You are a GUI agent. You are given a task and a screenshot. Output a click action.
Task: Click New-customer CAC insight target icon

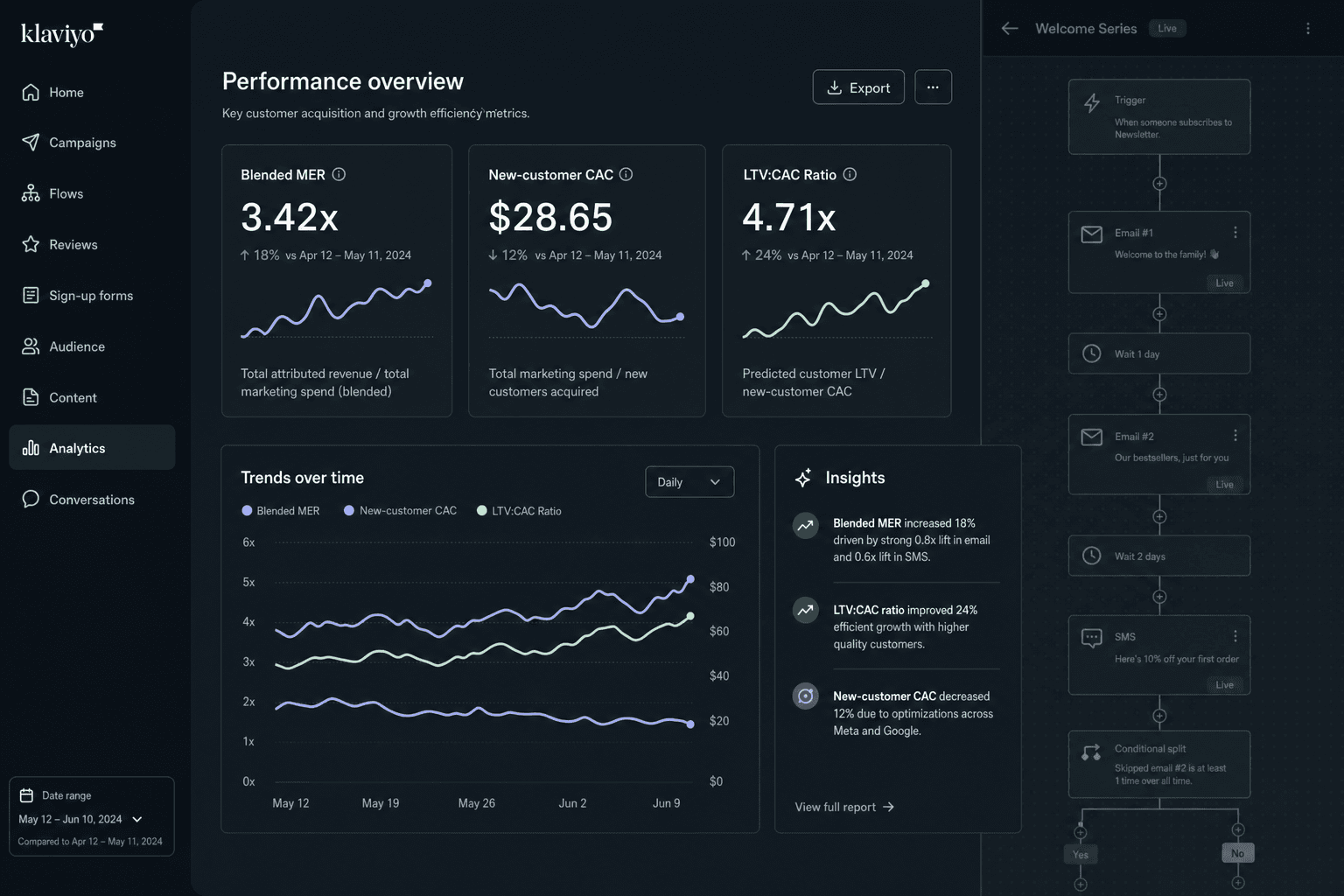(805, 696)
